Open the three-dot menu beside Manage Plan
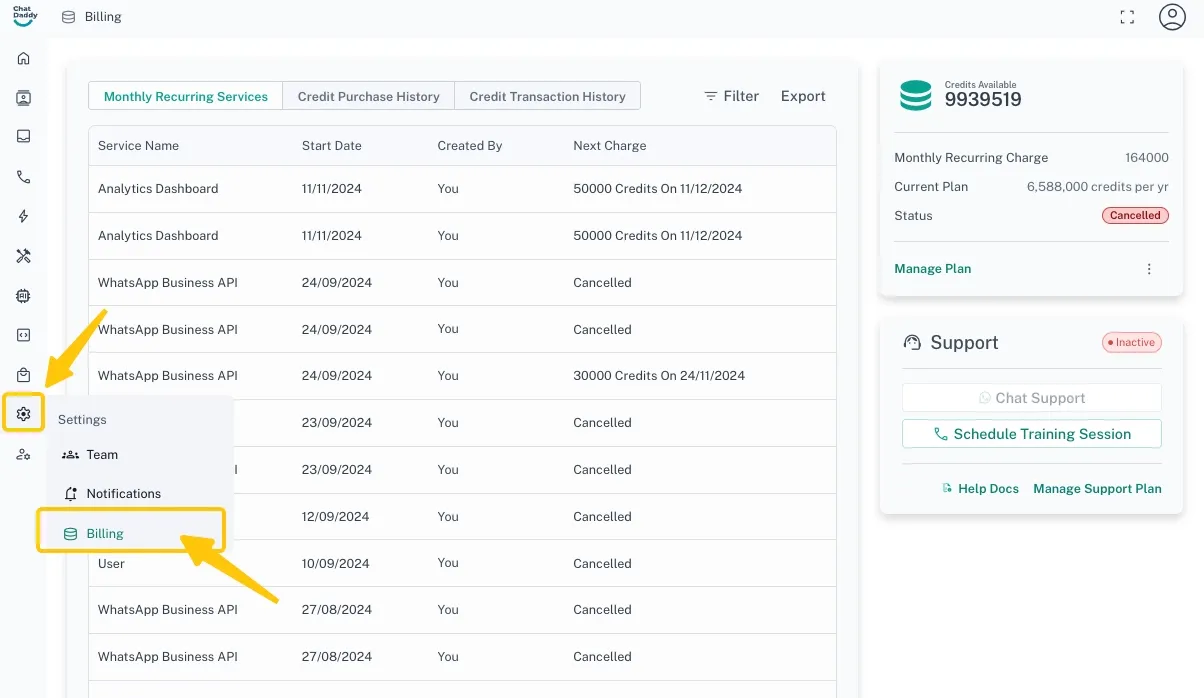This screenshot has width=1204, height=698. coord(1149,269)
